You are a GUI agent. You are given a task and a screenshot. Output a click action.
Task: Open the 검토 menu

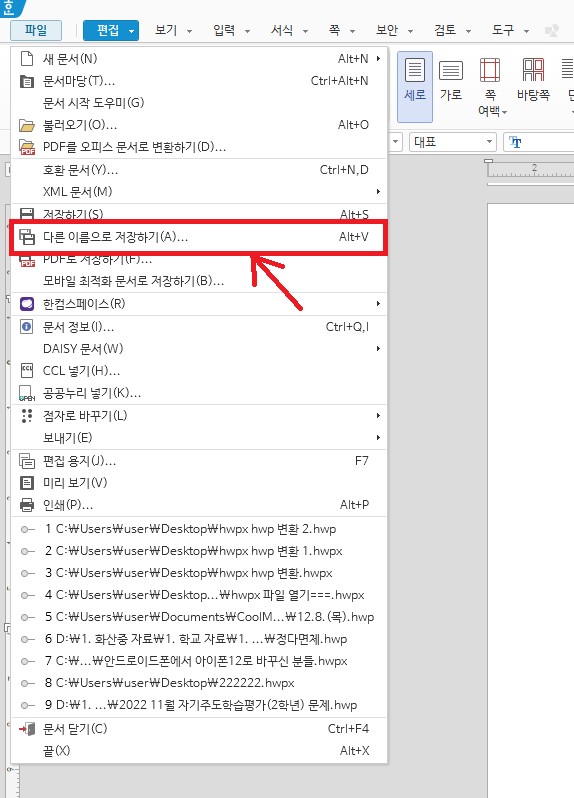pos(445,31)
